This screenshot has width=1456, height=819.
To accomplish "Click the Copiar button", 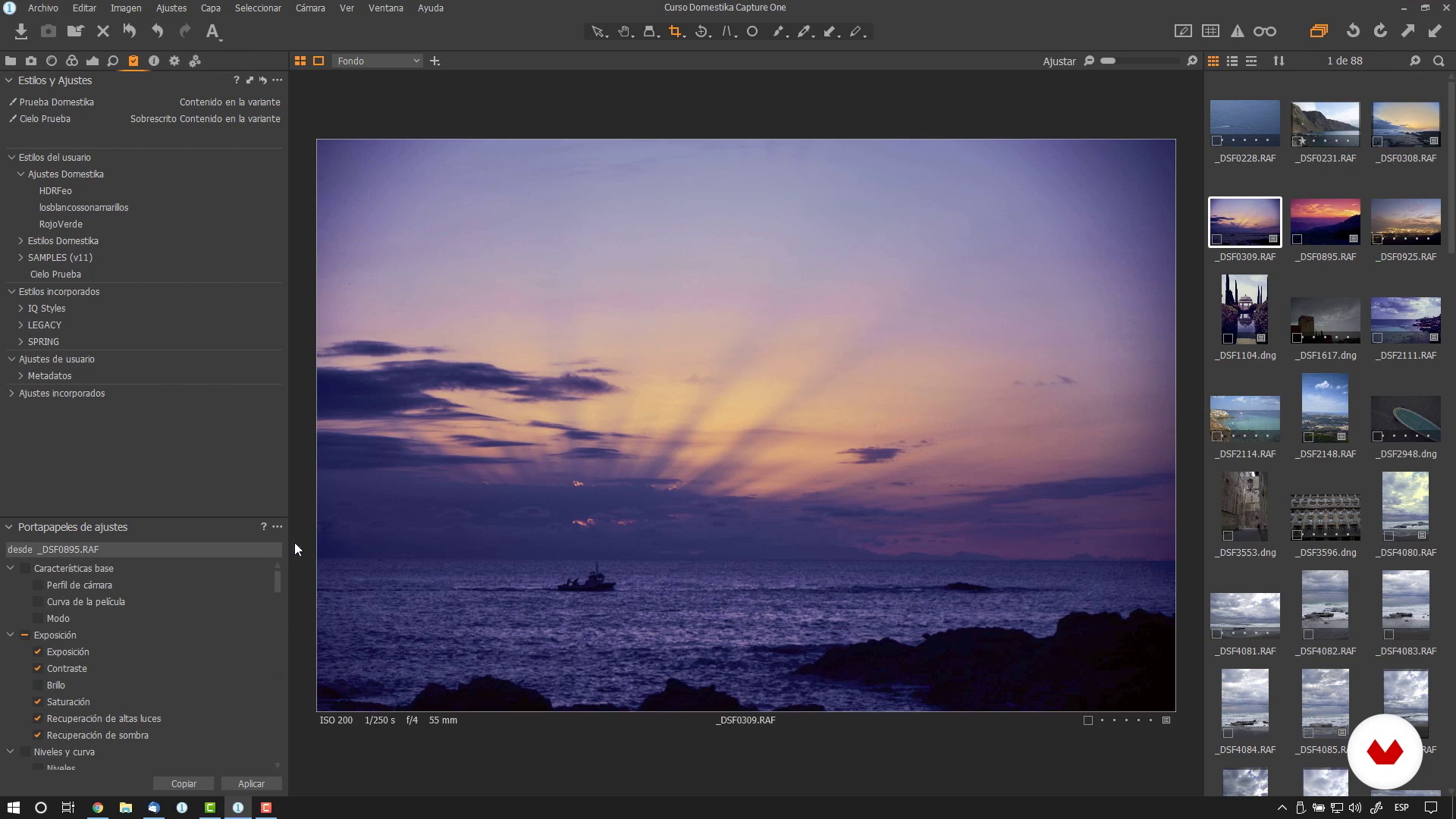I will click(184, 783).
